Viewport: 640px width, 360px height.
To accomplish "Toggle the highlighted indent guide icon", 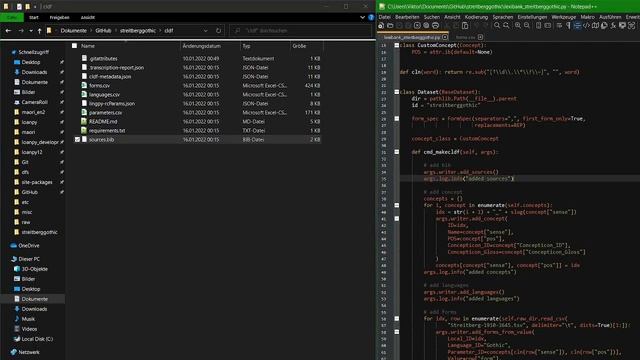I will [x=577, y=26].
